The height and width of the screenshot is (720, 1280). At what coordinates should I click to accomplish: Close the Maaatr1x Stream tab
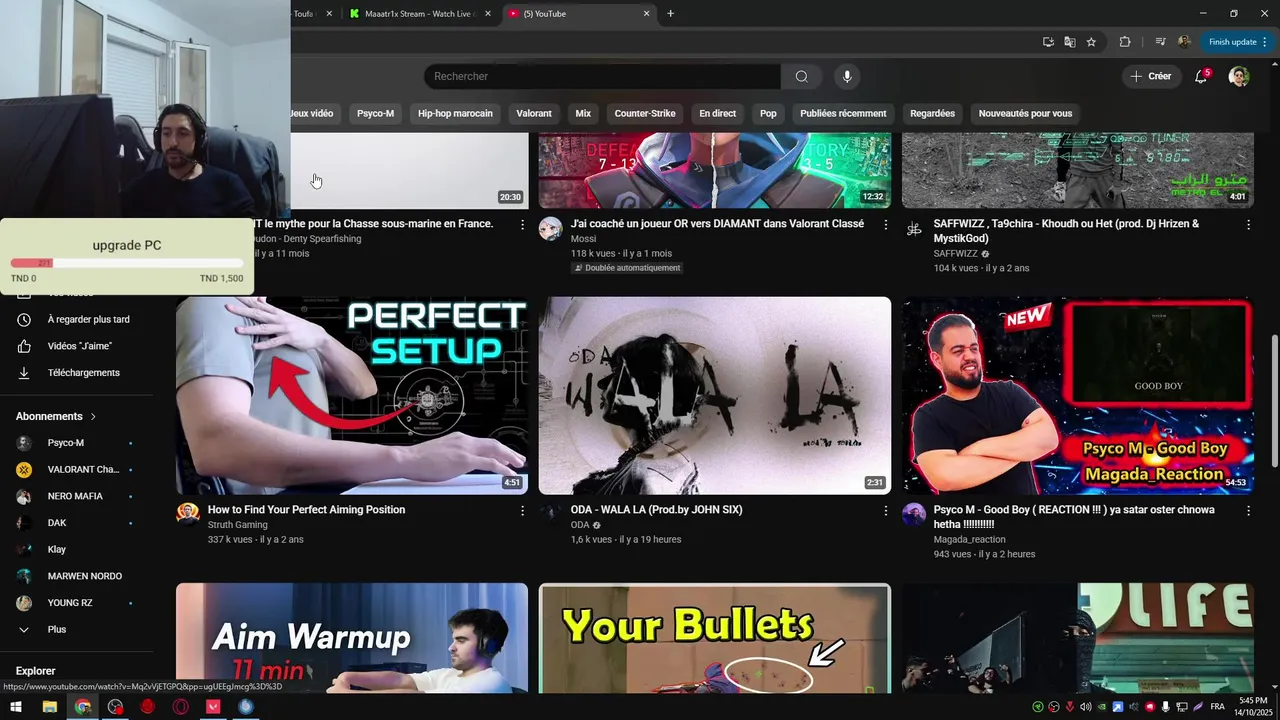488,13
